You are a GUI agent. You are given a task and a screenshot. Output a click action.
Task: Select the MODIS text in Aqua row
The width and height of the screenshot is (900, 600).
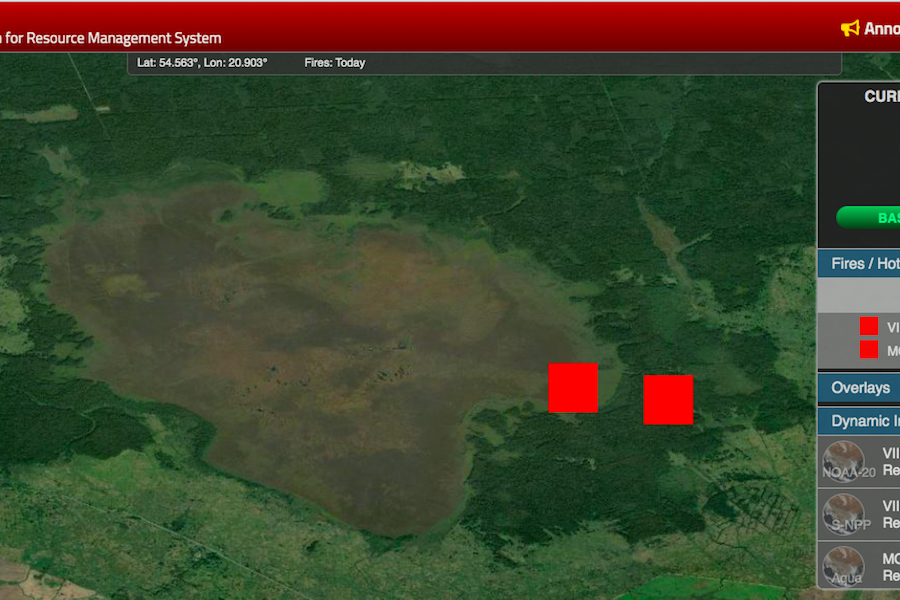pos(891,557)
